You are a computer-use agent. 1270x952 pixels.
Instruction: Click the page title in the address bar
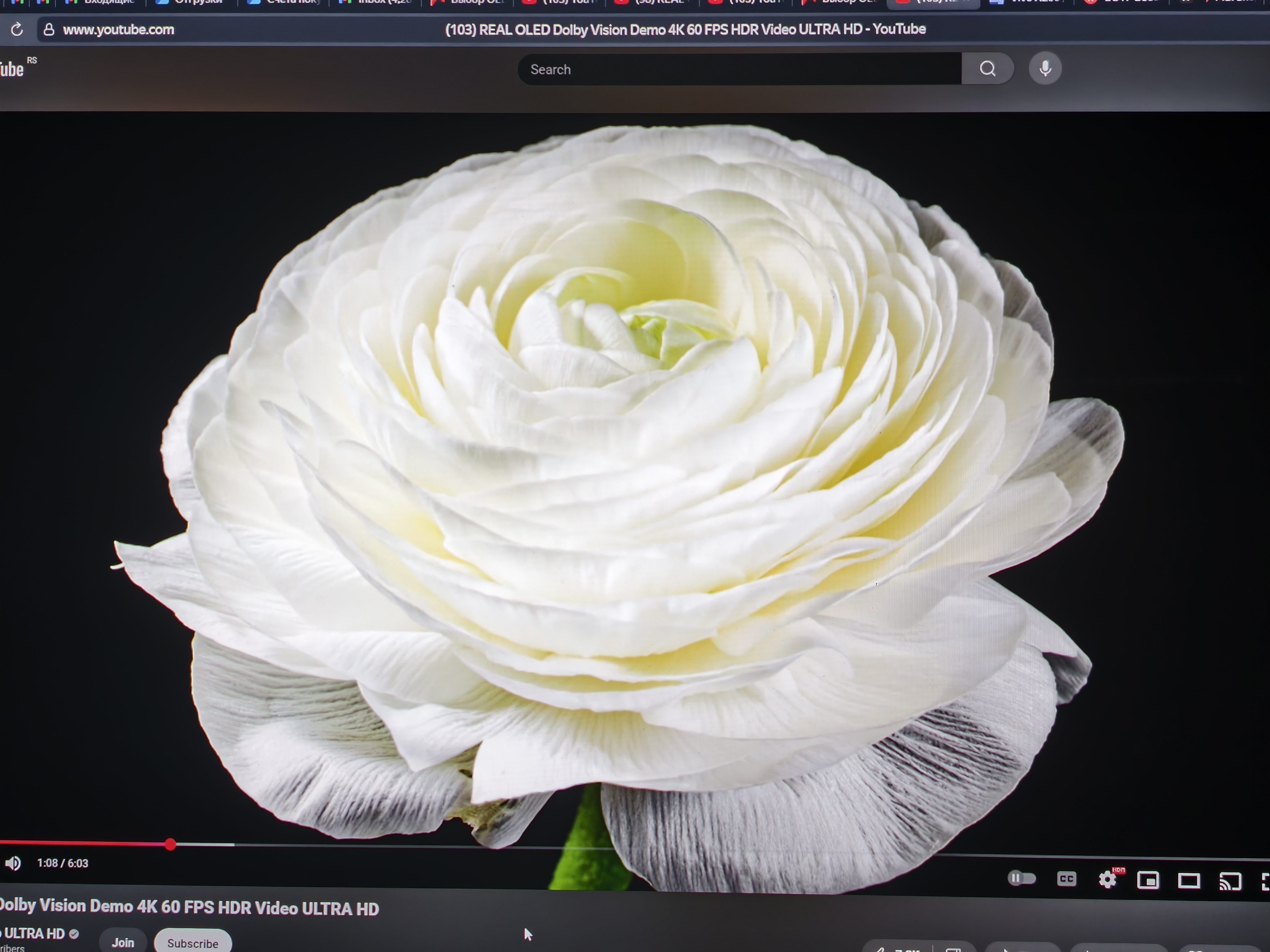click(685, 29)
